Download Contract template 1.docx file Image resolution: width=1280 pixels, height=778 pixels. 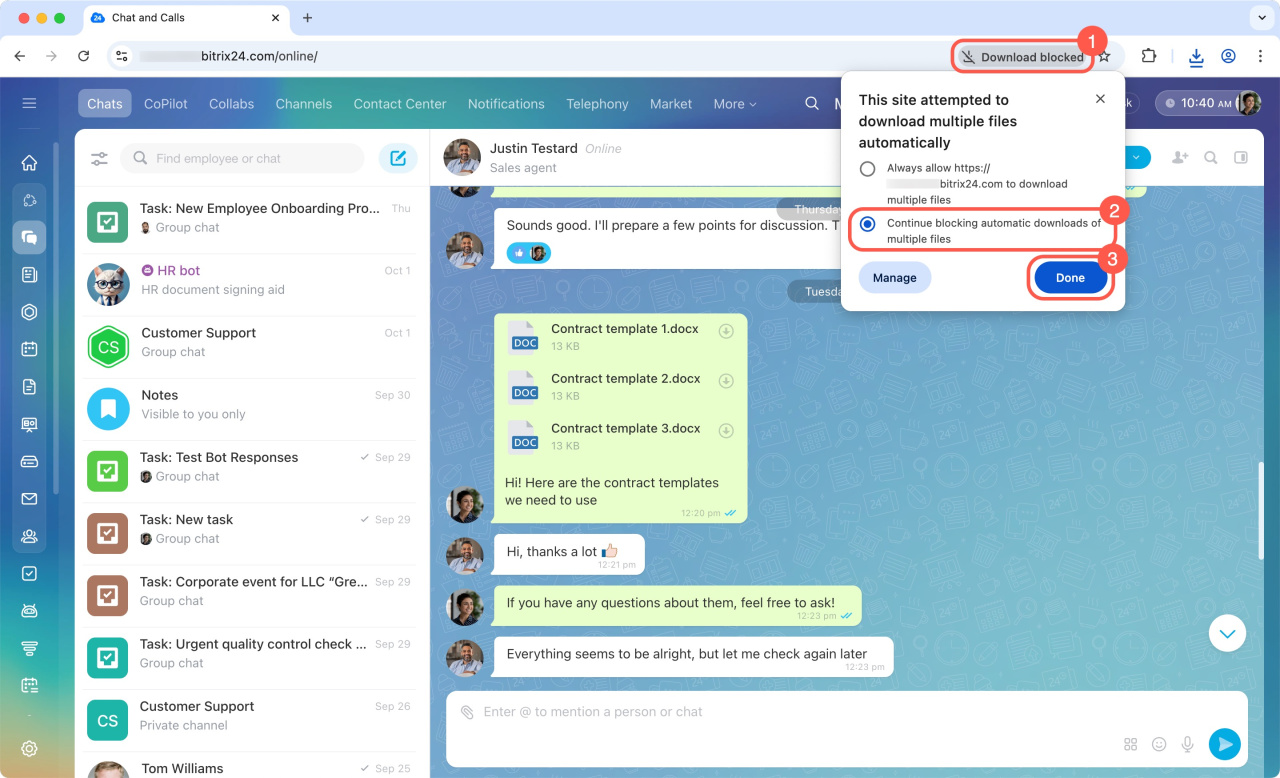[727, 331]
